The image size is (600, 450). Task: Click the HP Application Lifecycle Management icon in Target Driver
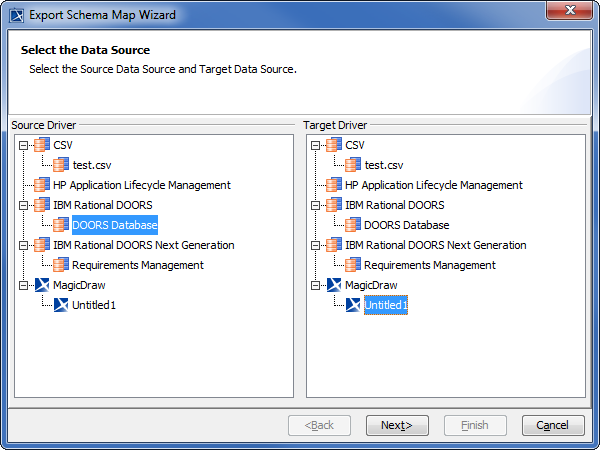coord(333,185)
